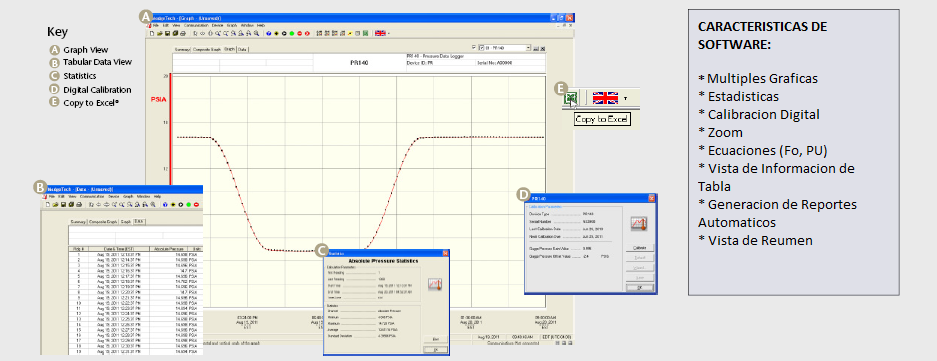937x361 pixels.
Task: Open the Communication menu in Graph window
Action: [x=197, y=26]
